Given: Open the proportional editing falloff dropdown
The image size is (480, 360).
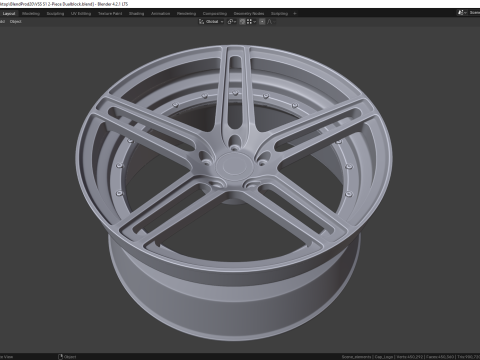Looking at the screenshot, I should [271, 22].
